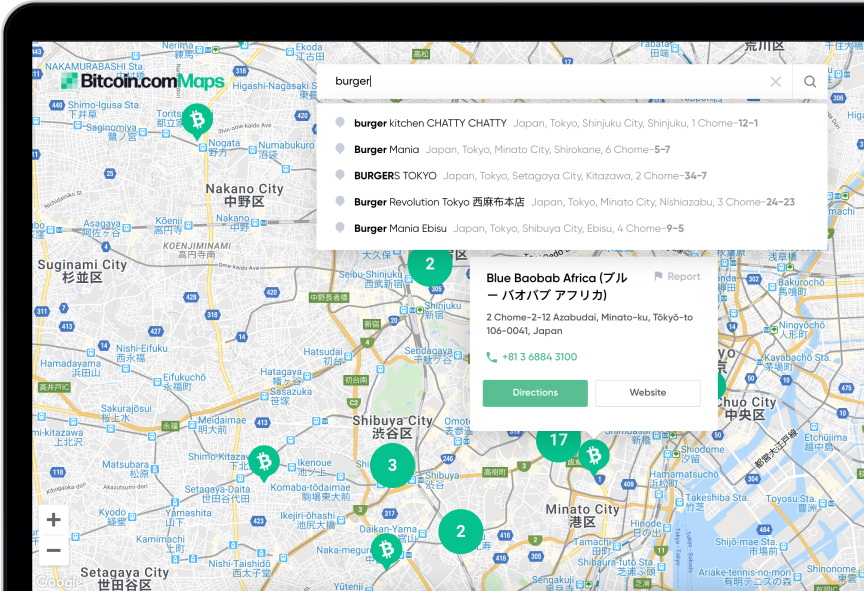The height and width of the screenshot is (591, 864).
Task: Click the green Directions button
Action: click(535, 393)
